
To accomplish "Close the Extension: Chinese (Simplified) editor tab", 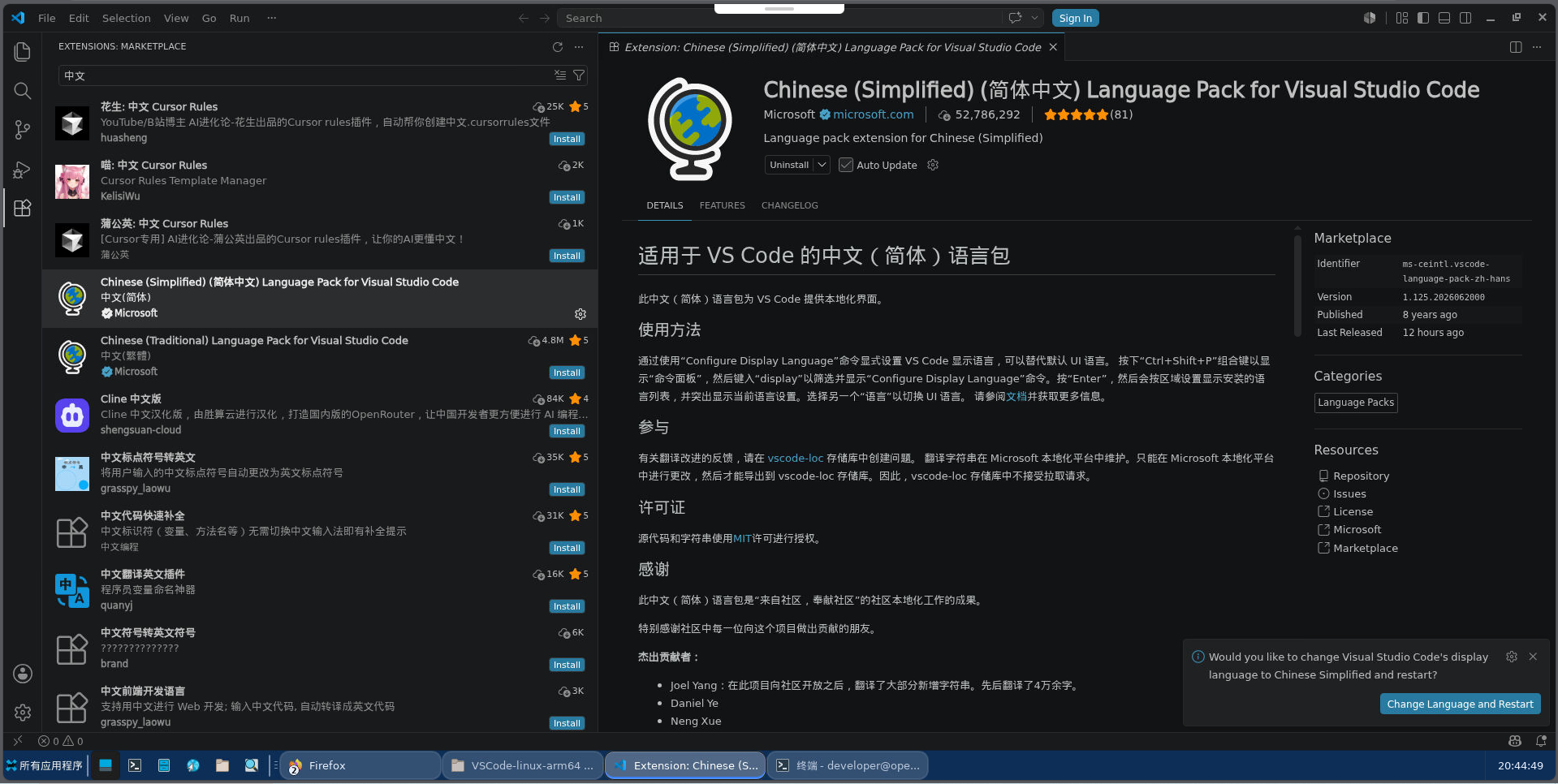I will pyautogui.click(x=1053, y=47).
